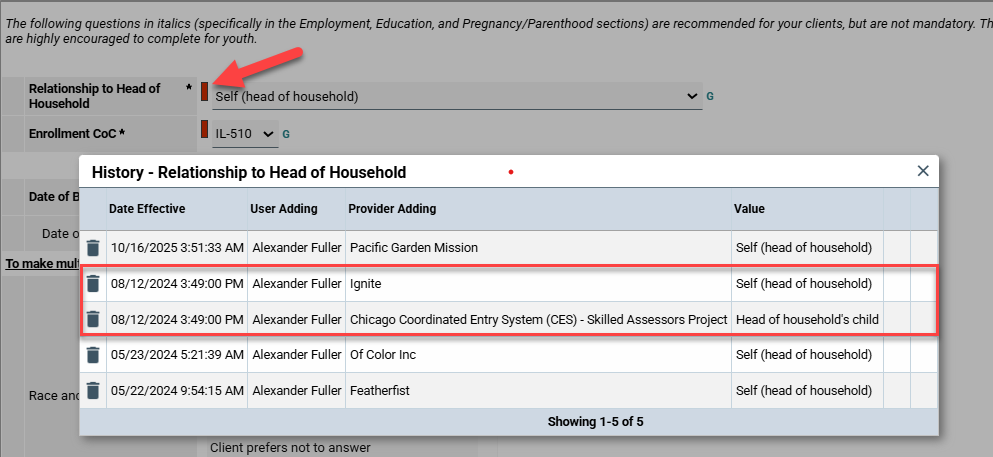Select the 10/16/2025 3:51:33 AM date cell
The width and height of the screenshot is (993, 457).
click(x=176, y=248)
